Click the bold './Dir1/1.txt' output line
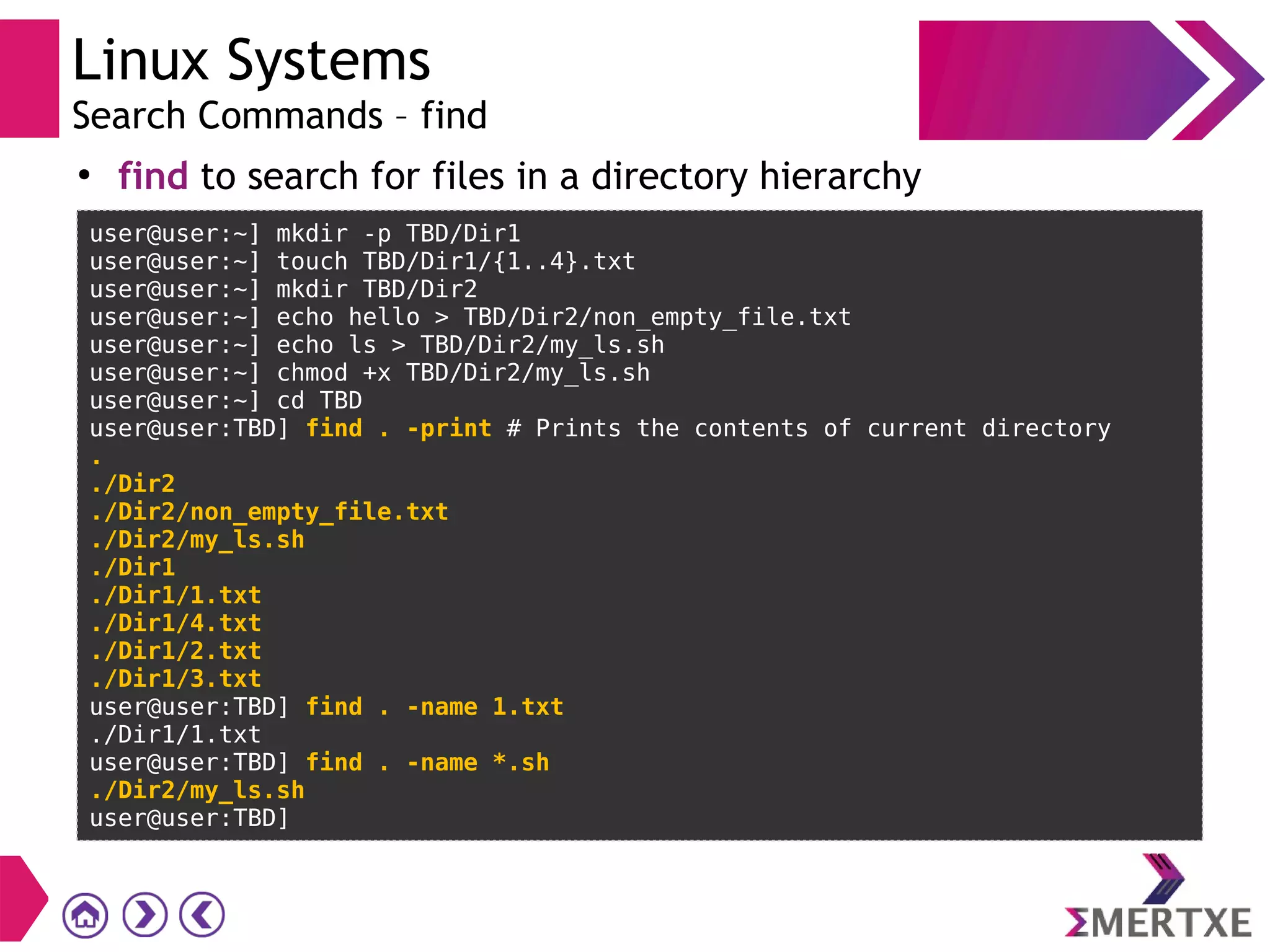Viewport: 1270px width, 952px height. pyautogui.click(x=175, y=596)
